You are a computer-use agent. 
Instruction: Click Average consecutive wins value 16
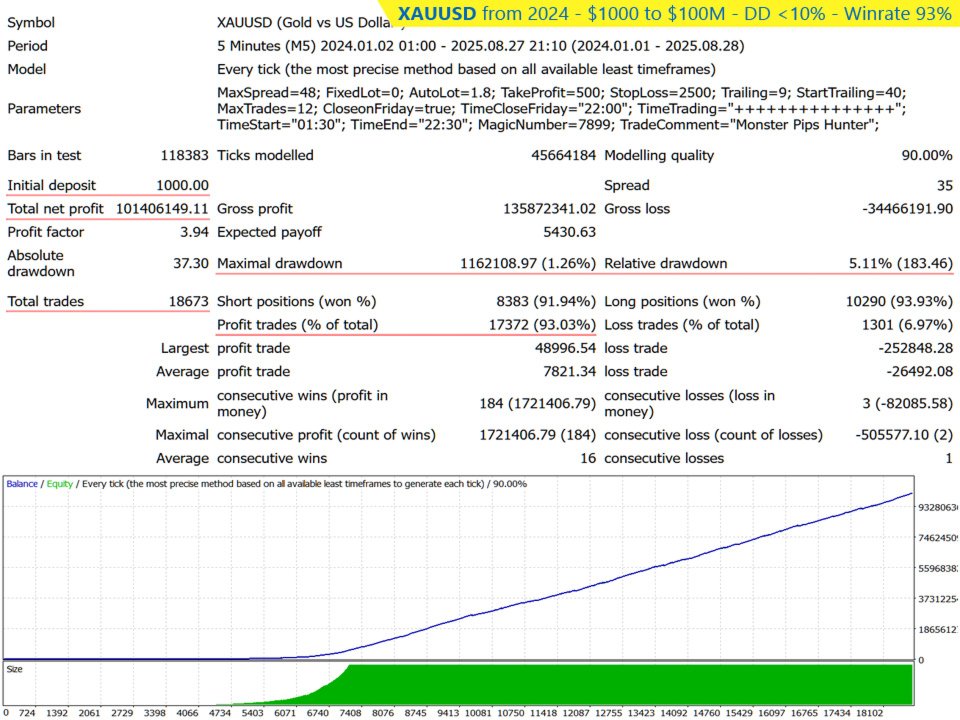(x=588, y=458)
